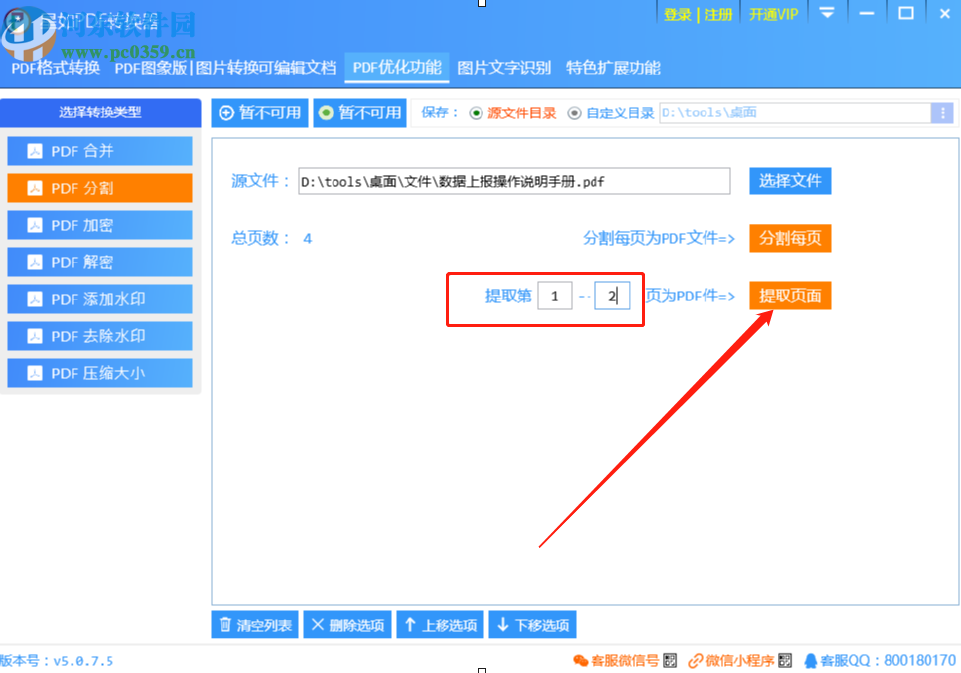Click the PDF 去除水印 file icon
This screenshot has height=673, width=961.
click(35, 336)
